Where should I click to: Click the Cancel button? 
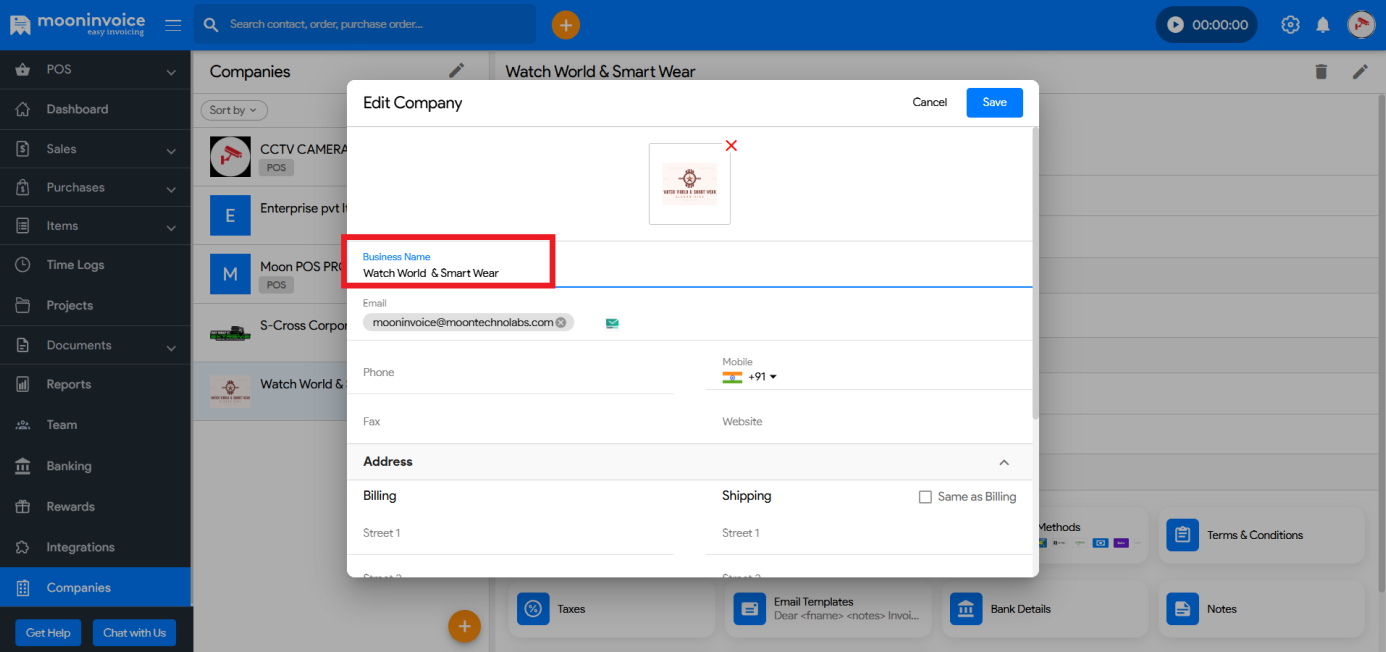pyautogui.click(x=930, y=102)
